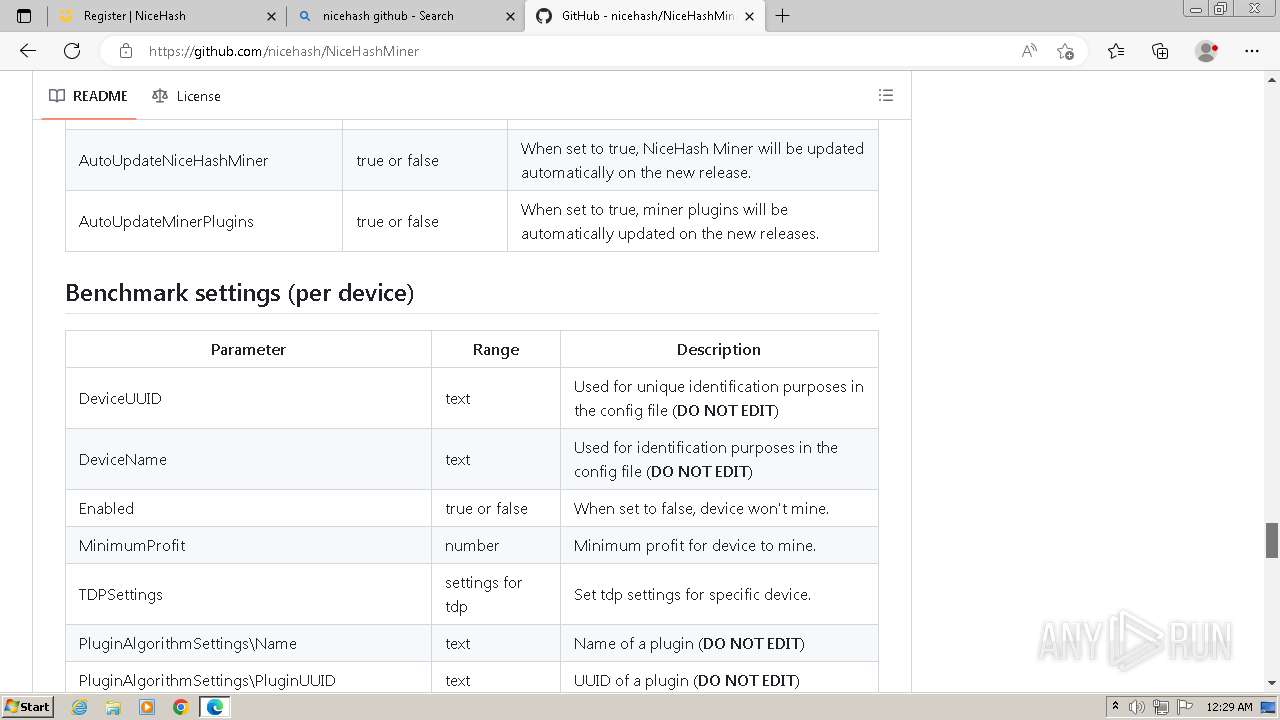This screenshot has width=1280, height=720.
Task: Close the GitHub NiceHashMiner tab
Action: click(x=750, y=16)
